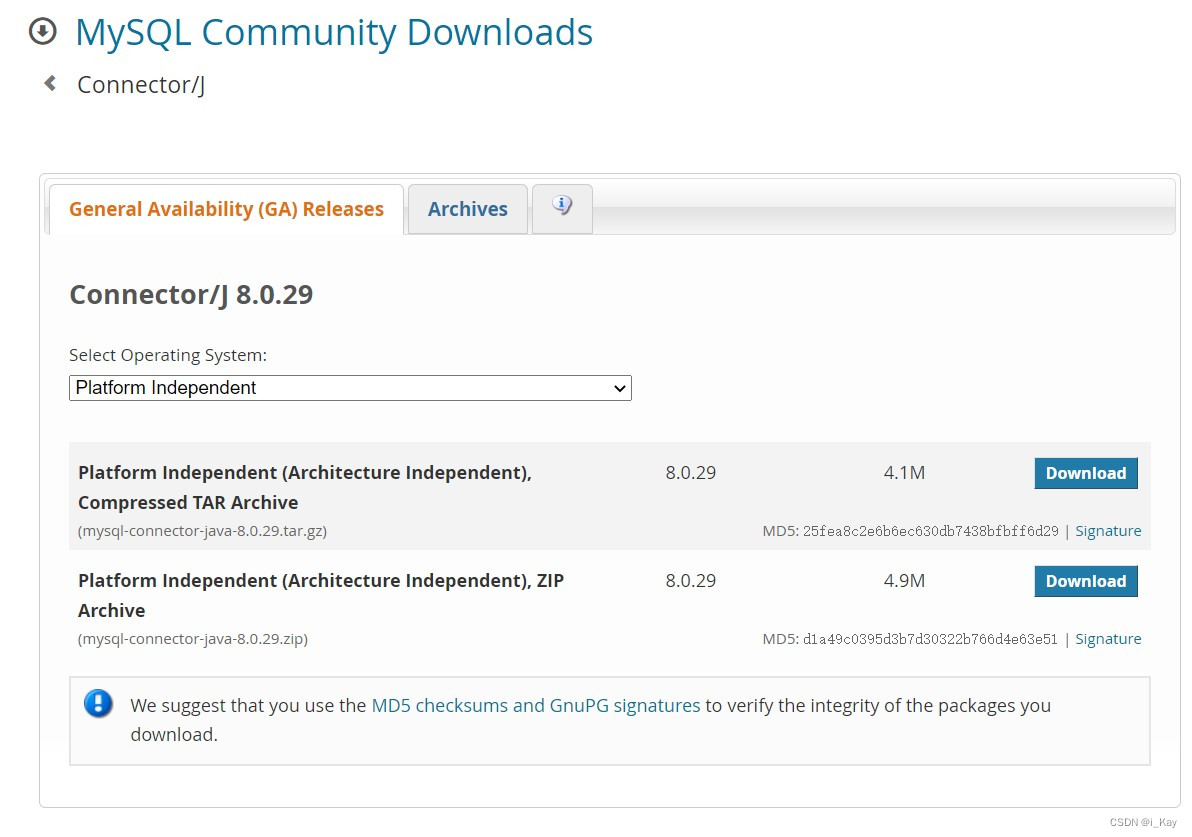The width and height of the screenshot is (1192, 837).
Task: Click the Connector/J breadcrumb text
Action: [141, 84]
